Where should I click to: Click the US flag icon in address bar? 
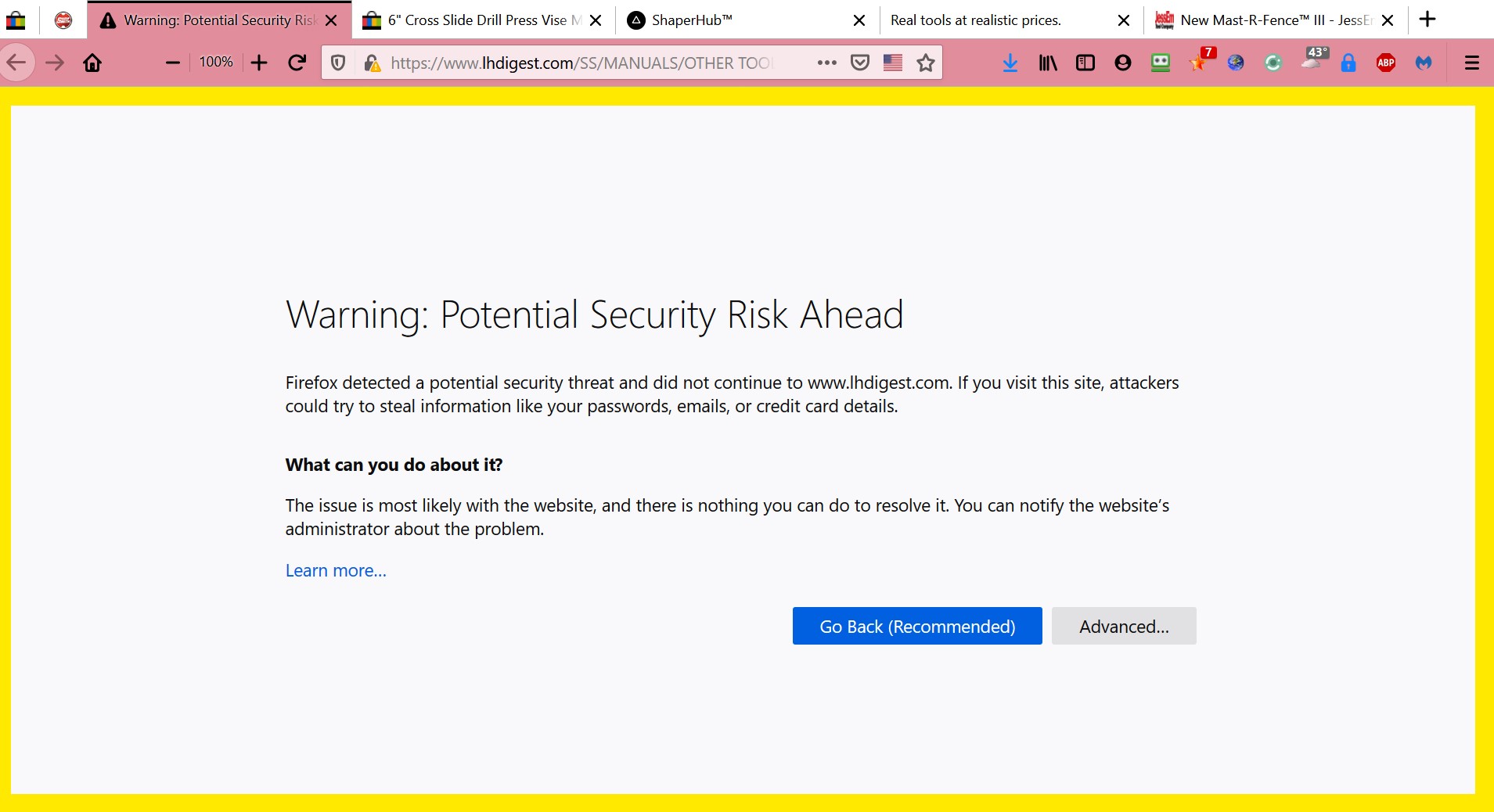(893, 63)
